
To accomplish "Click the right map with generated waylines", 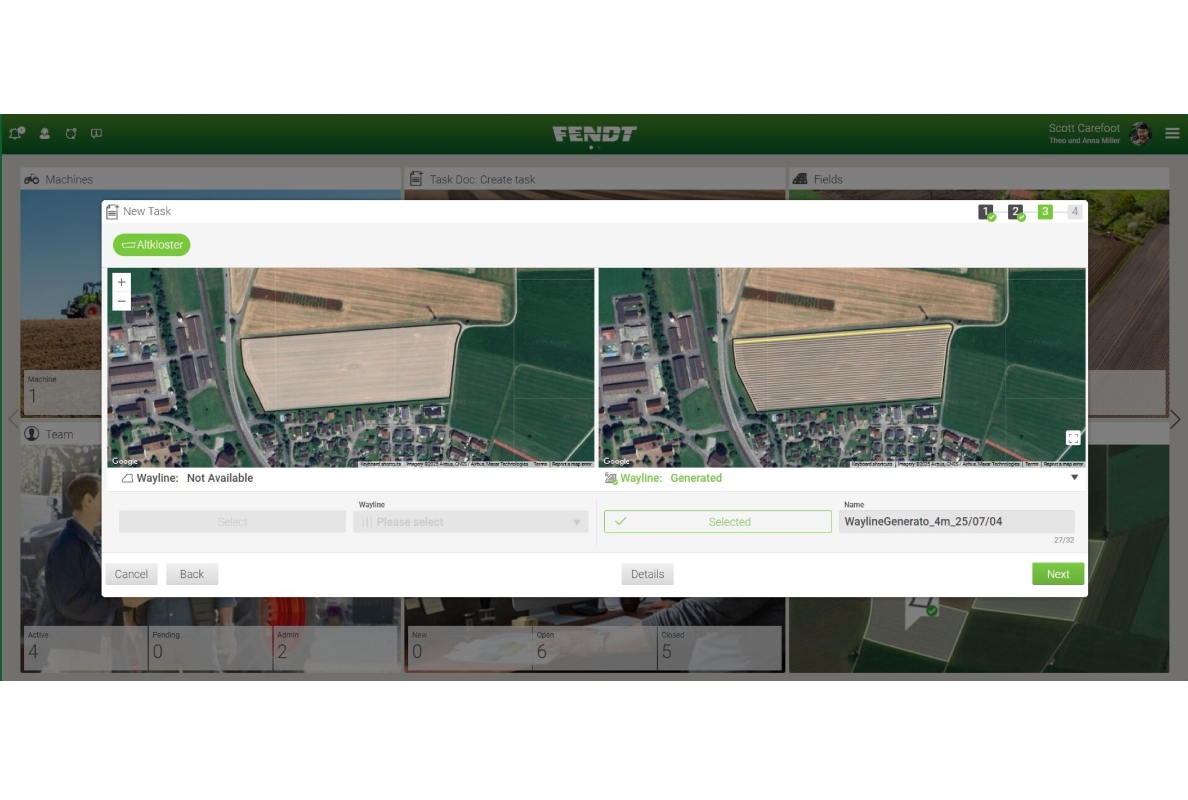I will point(842,367).
